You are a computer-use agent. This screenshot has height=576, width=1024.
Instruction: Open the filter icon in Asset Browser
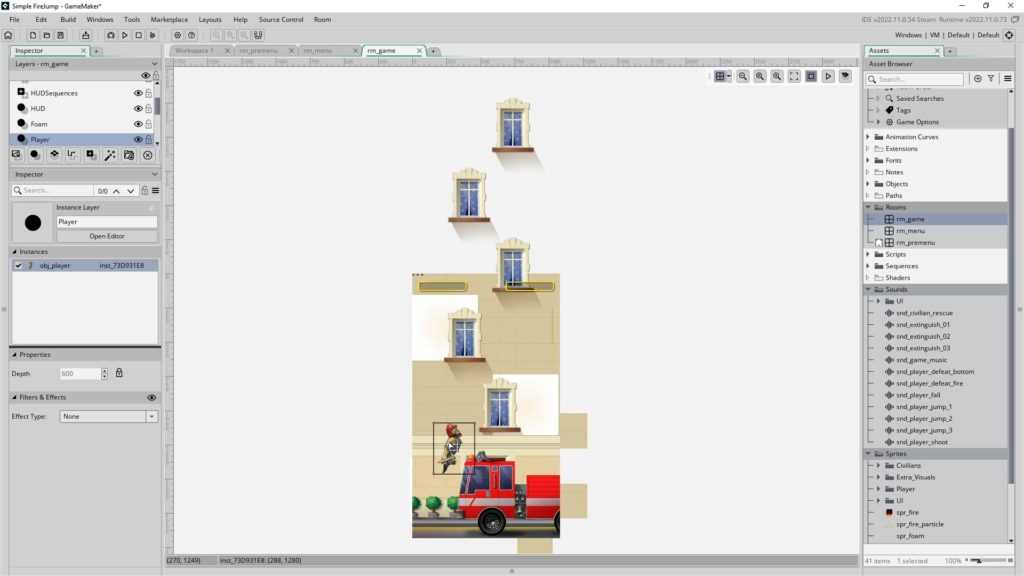point(991,78)
